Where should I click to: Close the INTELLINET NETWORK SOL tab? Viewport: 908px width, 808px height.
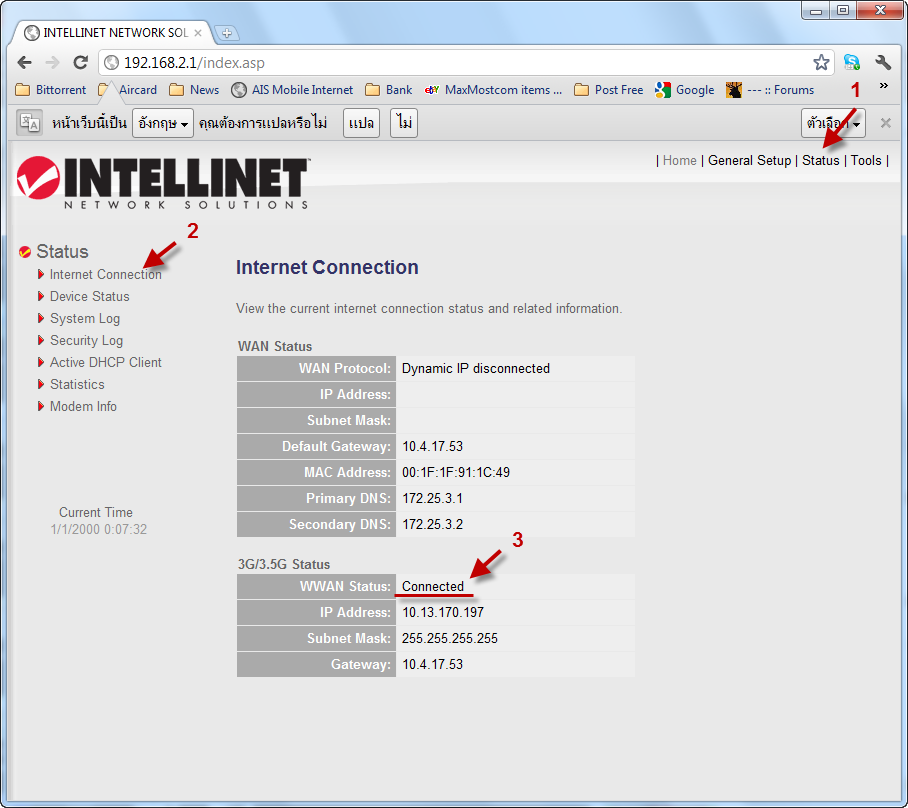[x=198, y=33]
